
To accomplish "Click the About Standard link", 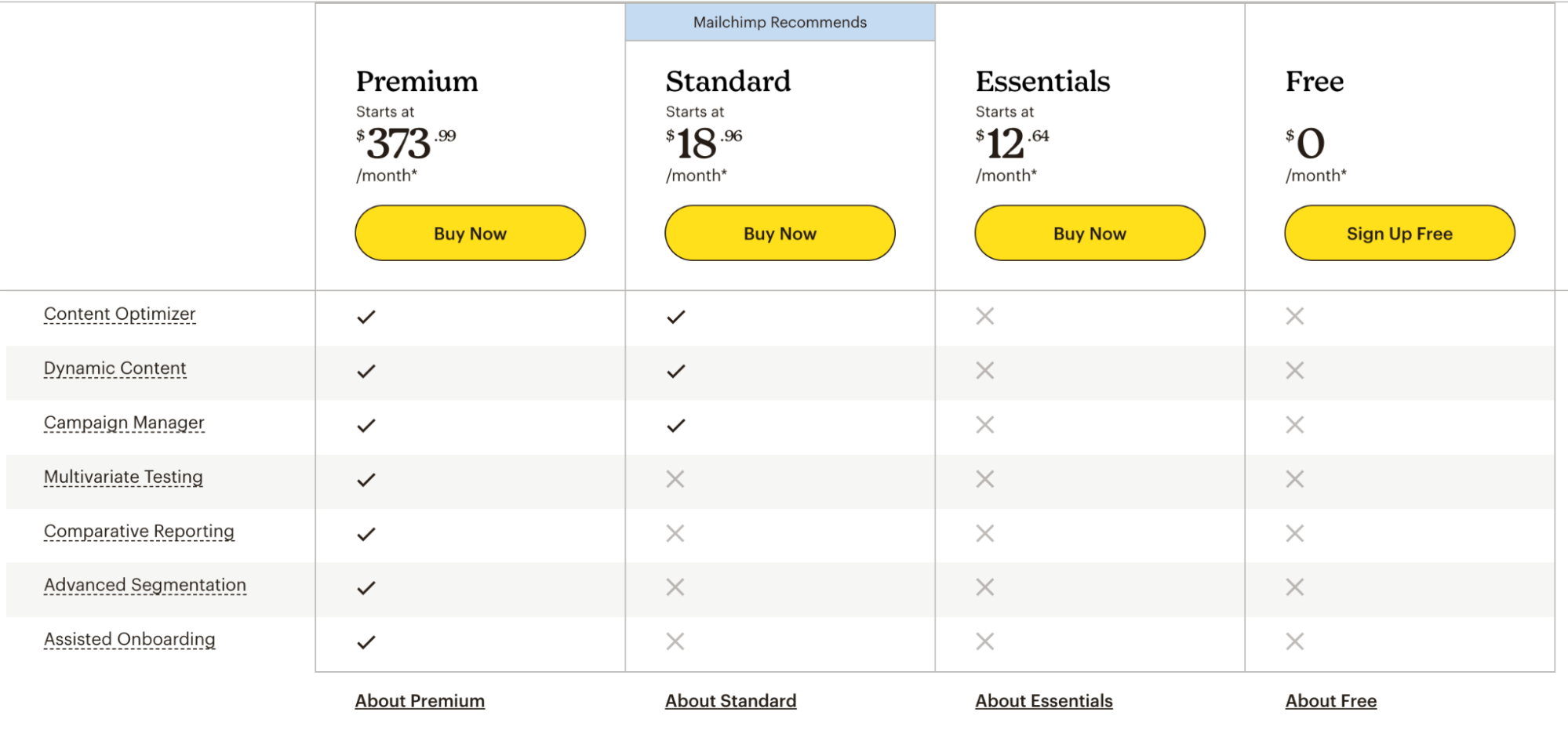I will click(x=730, y=700).
